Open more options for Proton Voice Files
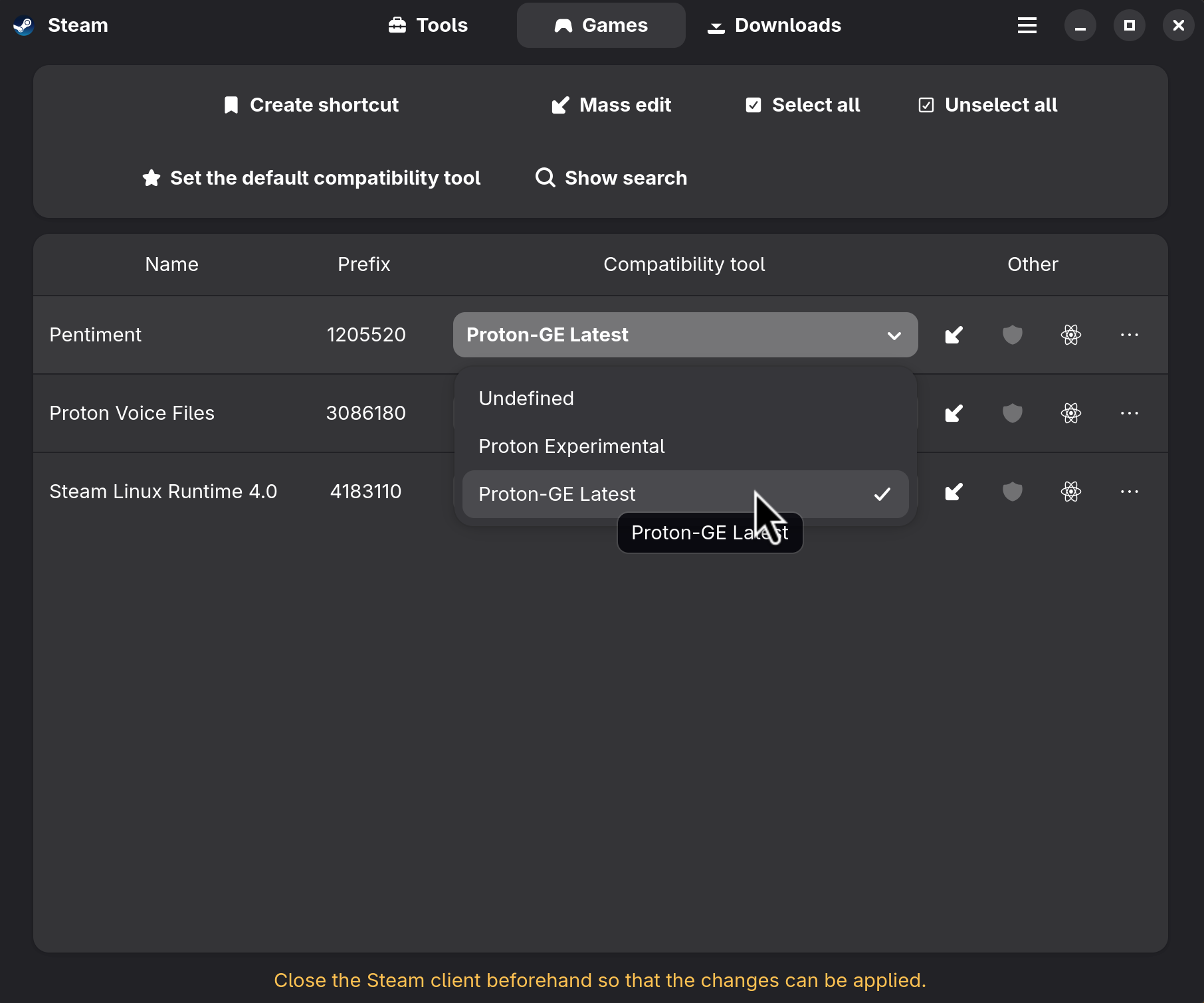 pos(1130,413)
